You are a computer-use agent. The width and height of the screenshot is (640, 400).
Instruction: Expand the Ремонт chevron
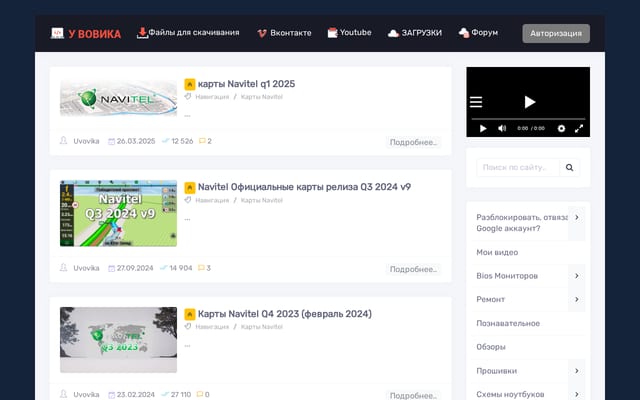point(577,300)
